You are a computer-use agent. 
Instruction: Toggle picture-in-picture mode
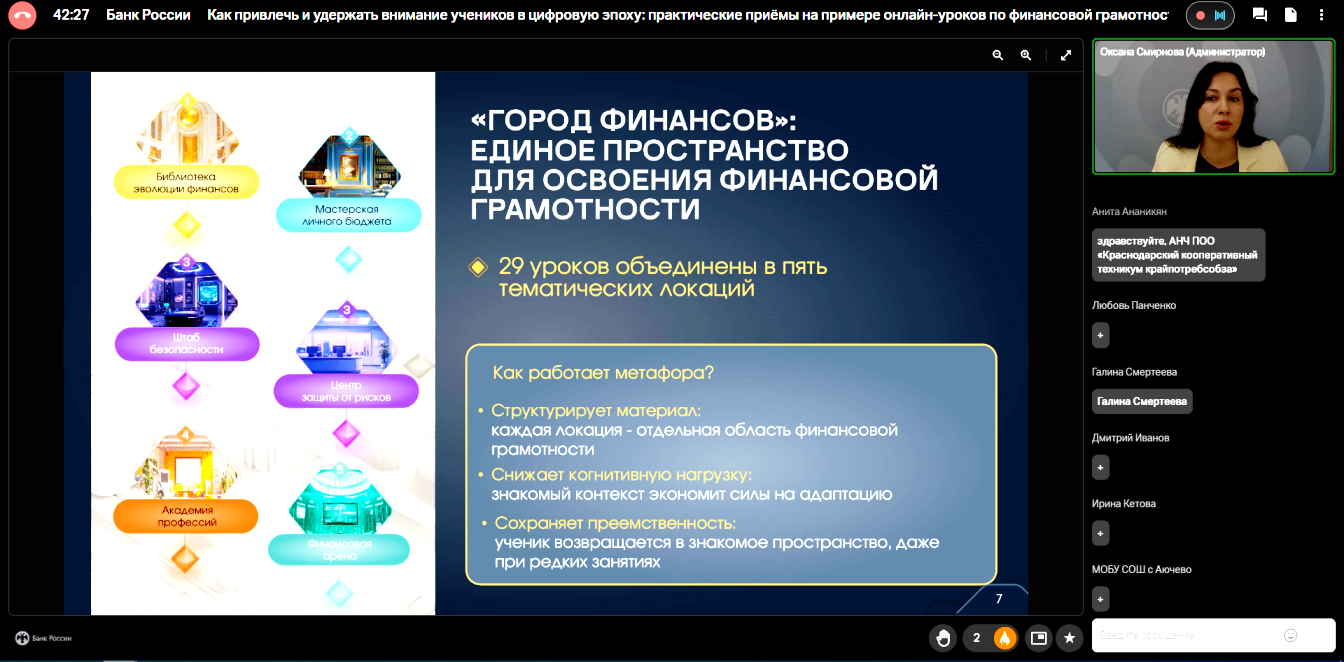(x=1039, y=638)
